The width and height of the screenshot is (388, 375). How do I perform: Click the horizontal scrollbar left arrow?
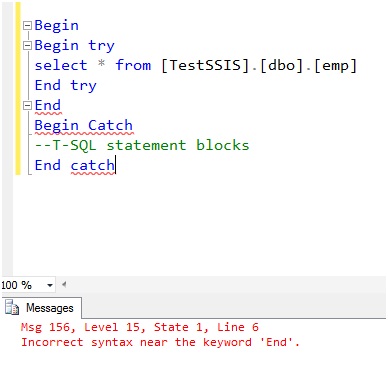pos(64,285)
